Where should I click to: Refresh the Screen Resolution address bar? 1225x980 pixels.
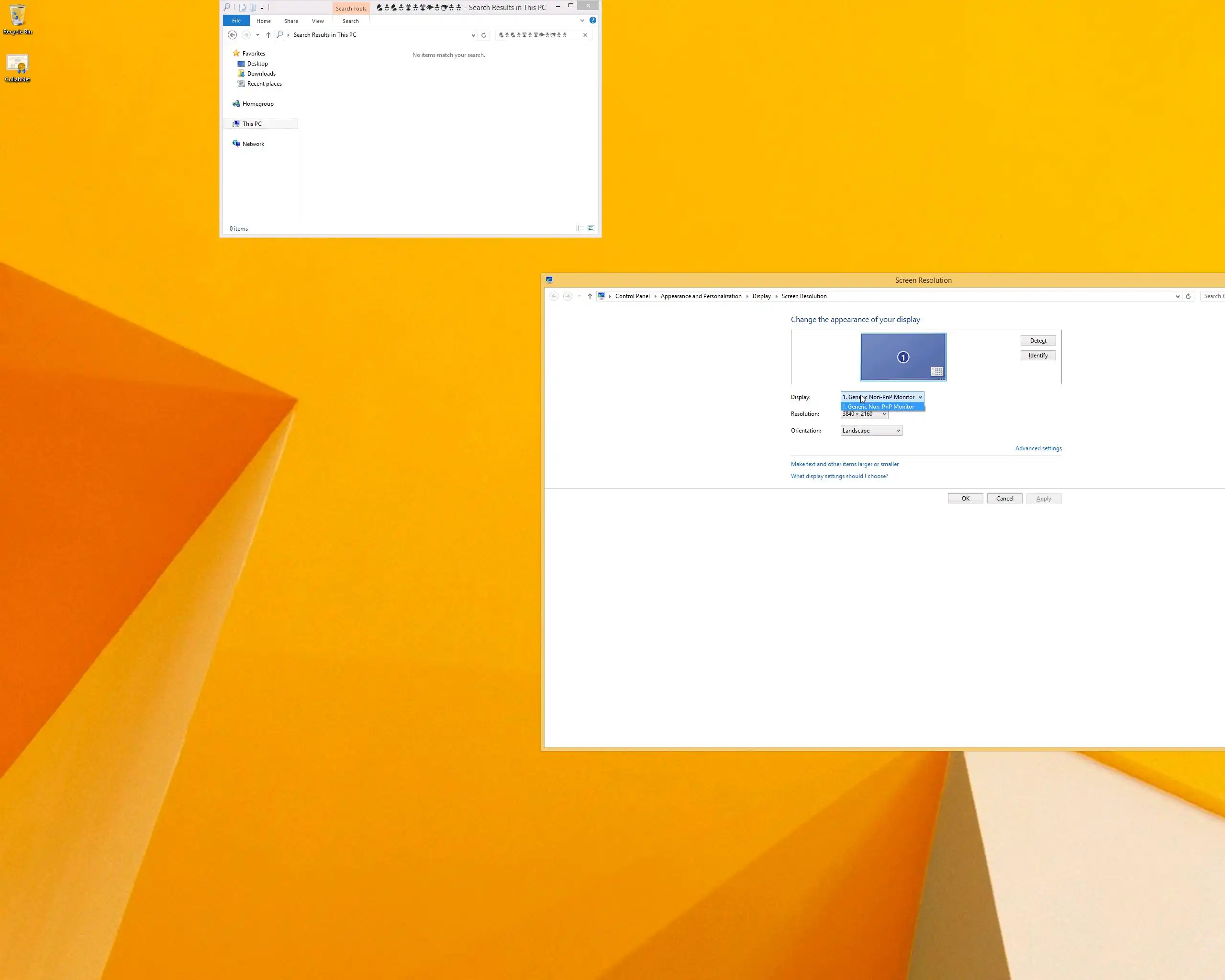1188,297
